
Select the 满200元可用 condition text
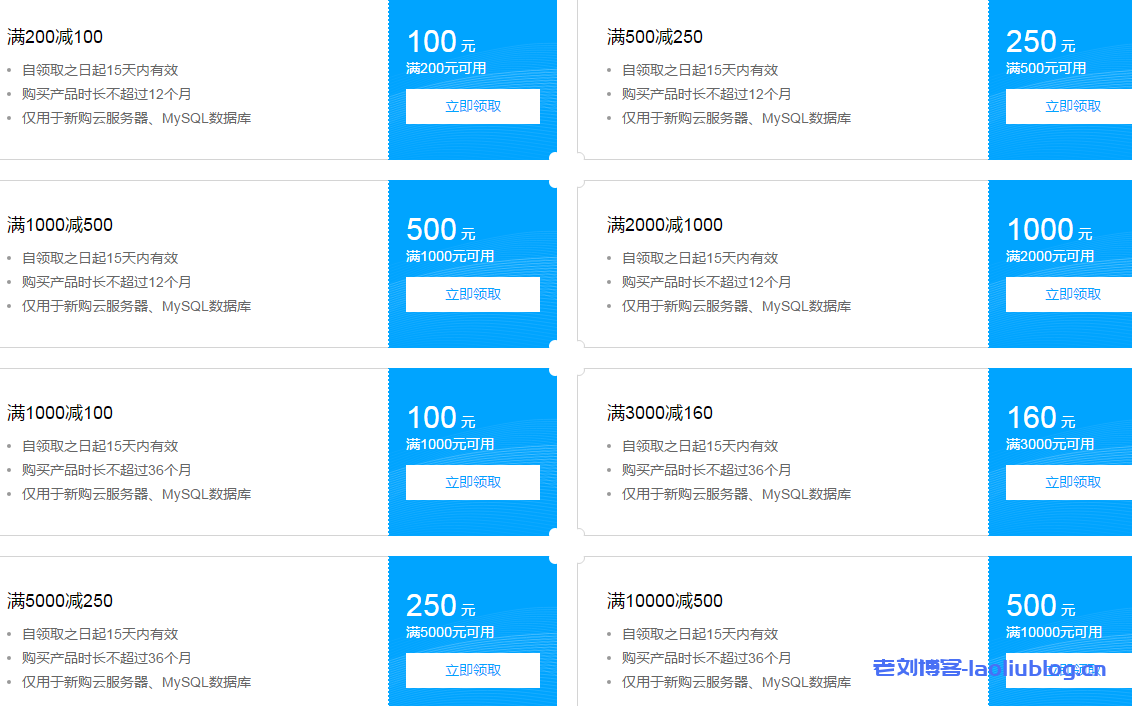pyautogui.click(x=446, y=68)
